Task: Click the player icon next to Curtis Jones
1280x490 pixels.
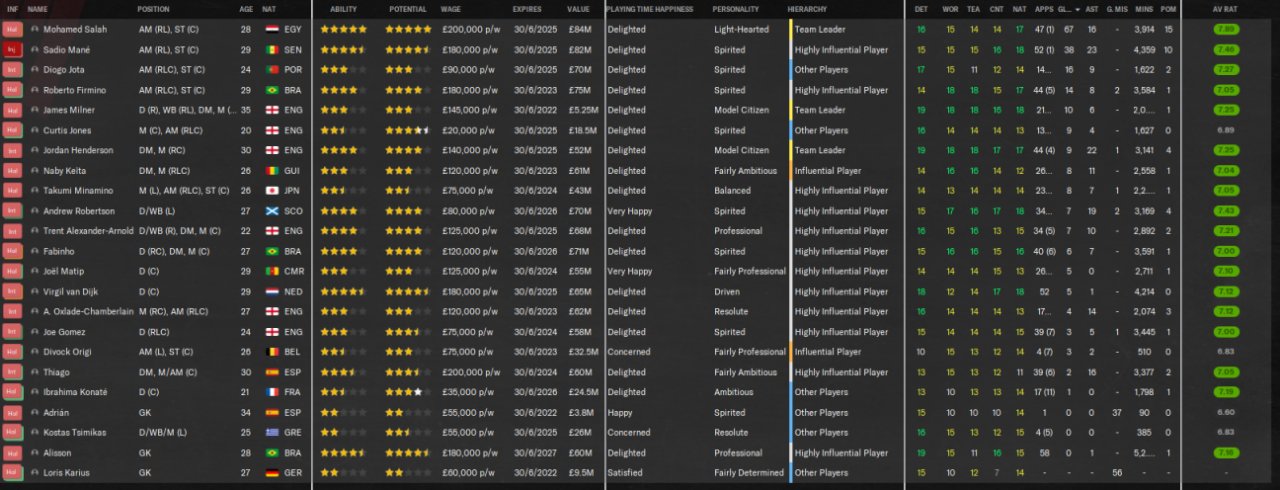Action: (x=35, y=130)
